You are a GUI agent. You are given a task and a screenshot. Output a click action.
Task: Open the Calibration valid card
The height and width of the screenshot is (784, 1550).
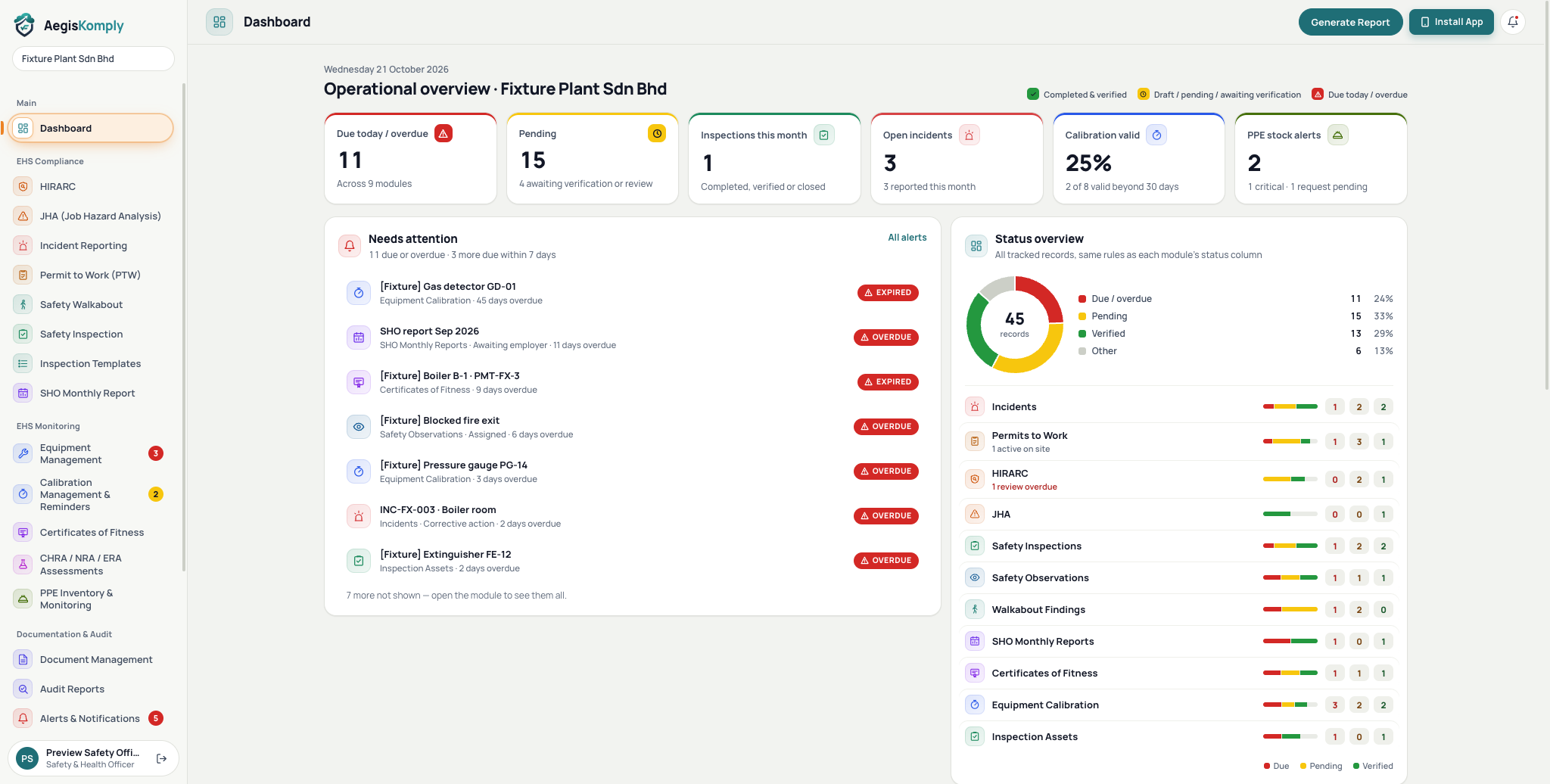click(x=1138, y=158)
